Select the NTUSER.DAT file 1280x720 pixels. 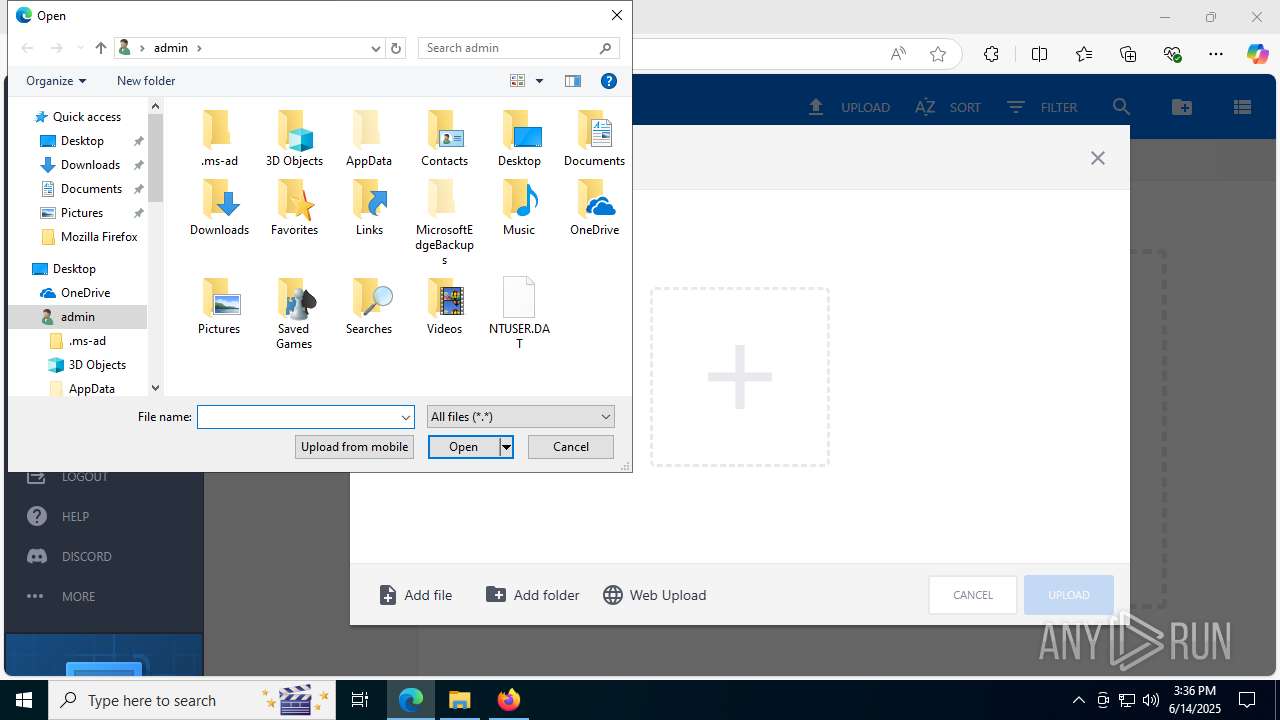tap(519, 313)
